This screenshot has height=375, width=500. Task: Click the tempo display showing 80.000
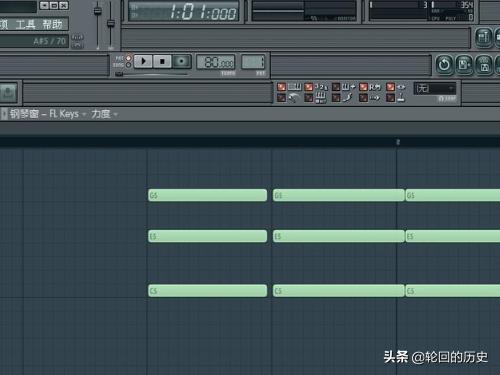[216, 62]
